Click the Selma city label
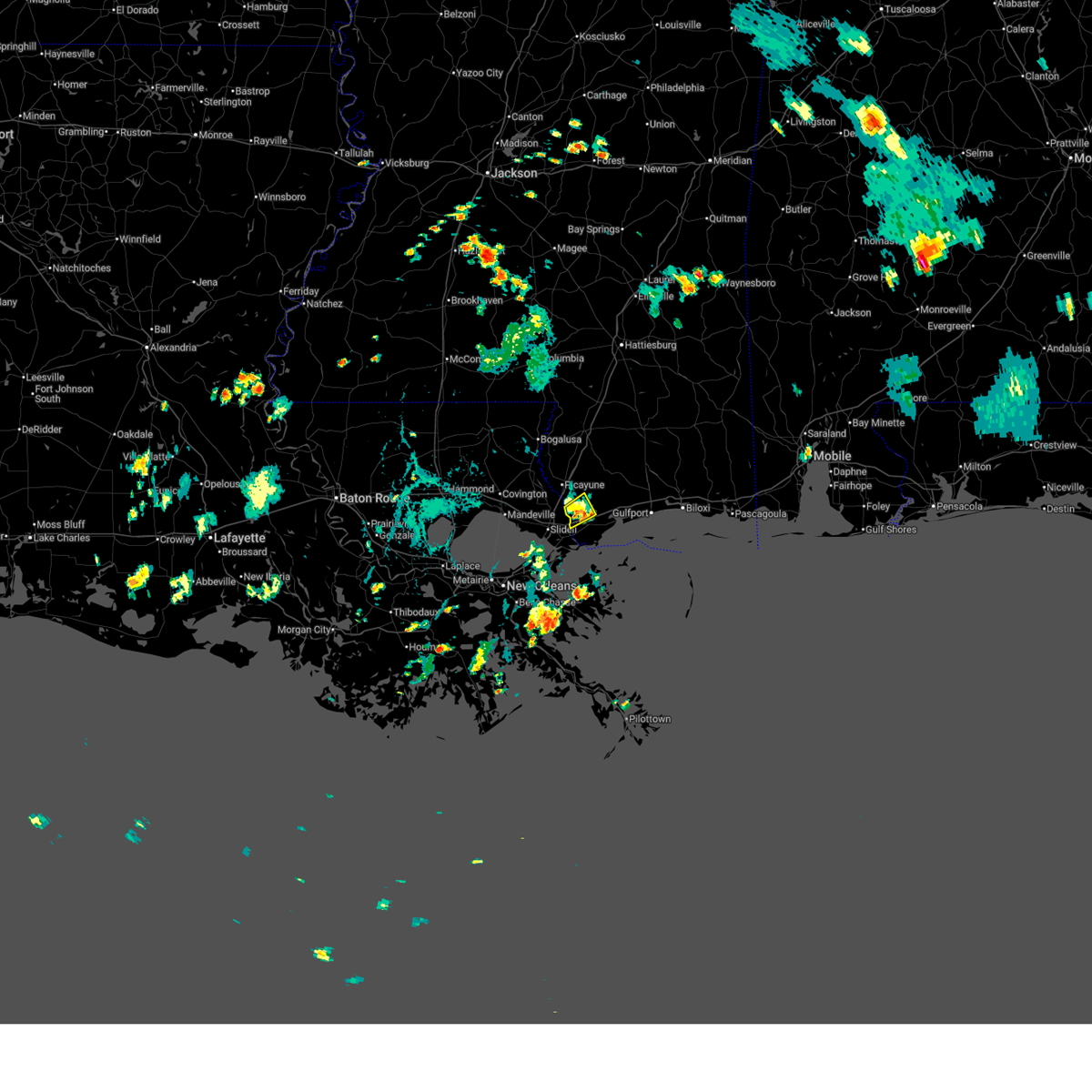The height and width of the screenshot is (1092, 1092). 979,153
